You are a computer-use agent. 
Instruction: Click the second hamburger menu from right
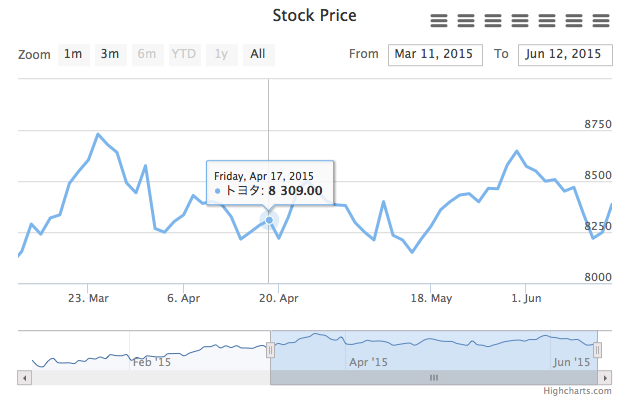[x=574, y=20]
